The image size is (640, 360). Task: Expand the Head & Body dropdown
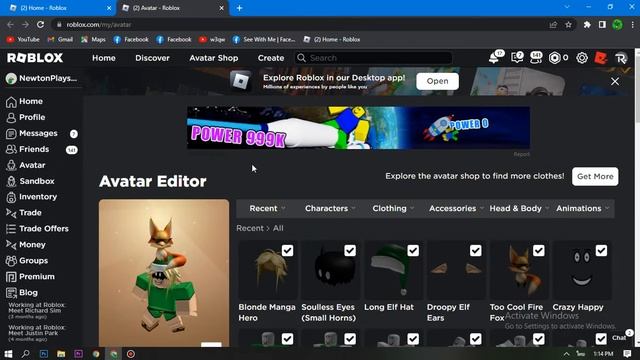[519, 209]
